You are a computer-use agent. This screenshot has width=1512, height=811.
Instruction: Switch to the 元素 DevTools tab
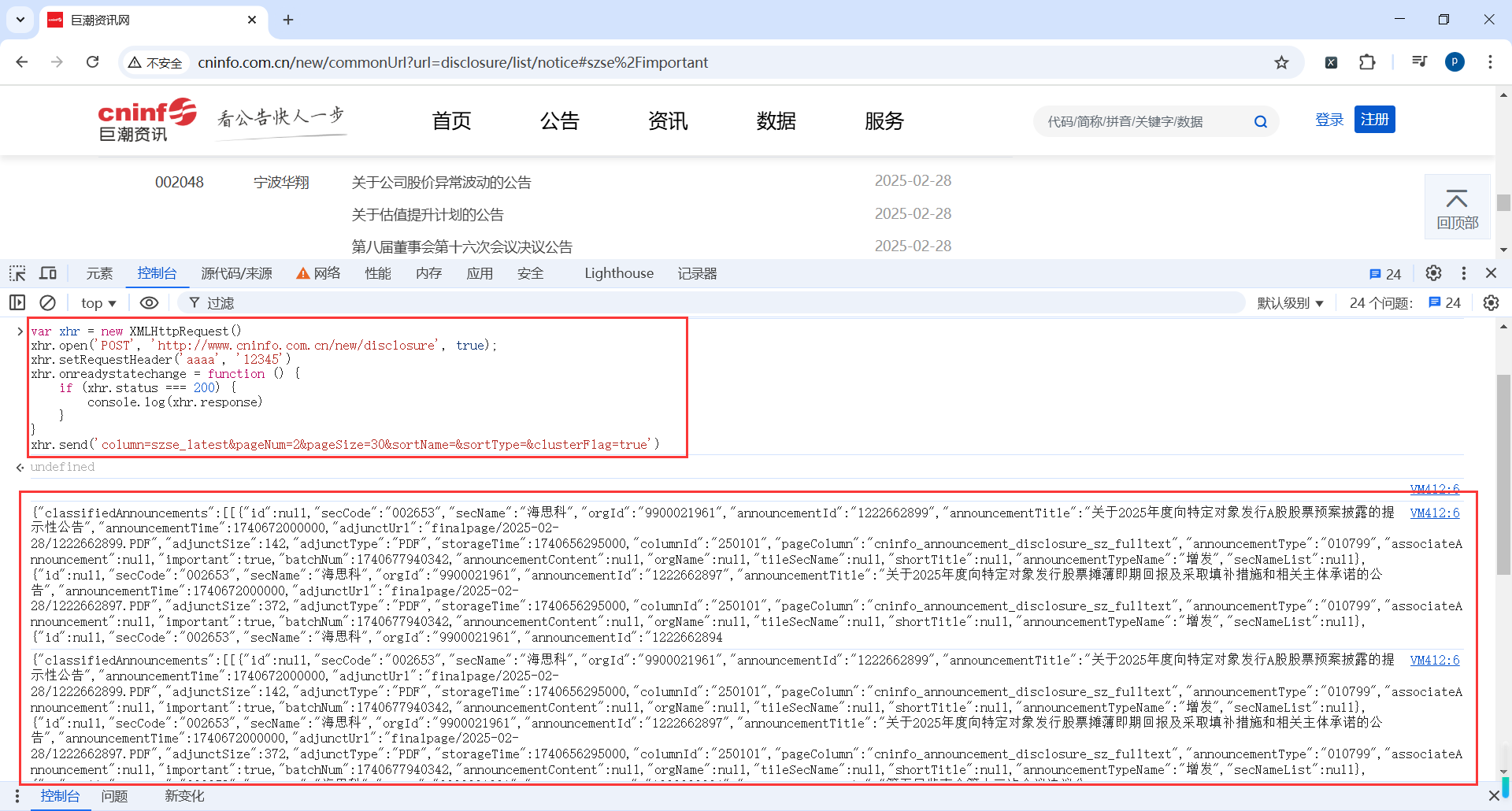99,273
